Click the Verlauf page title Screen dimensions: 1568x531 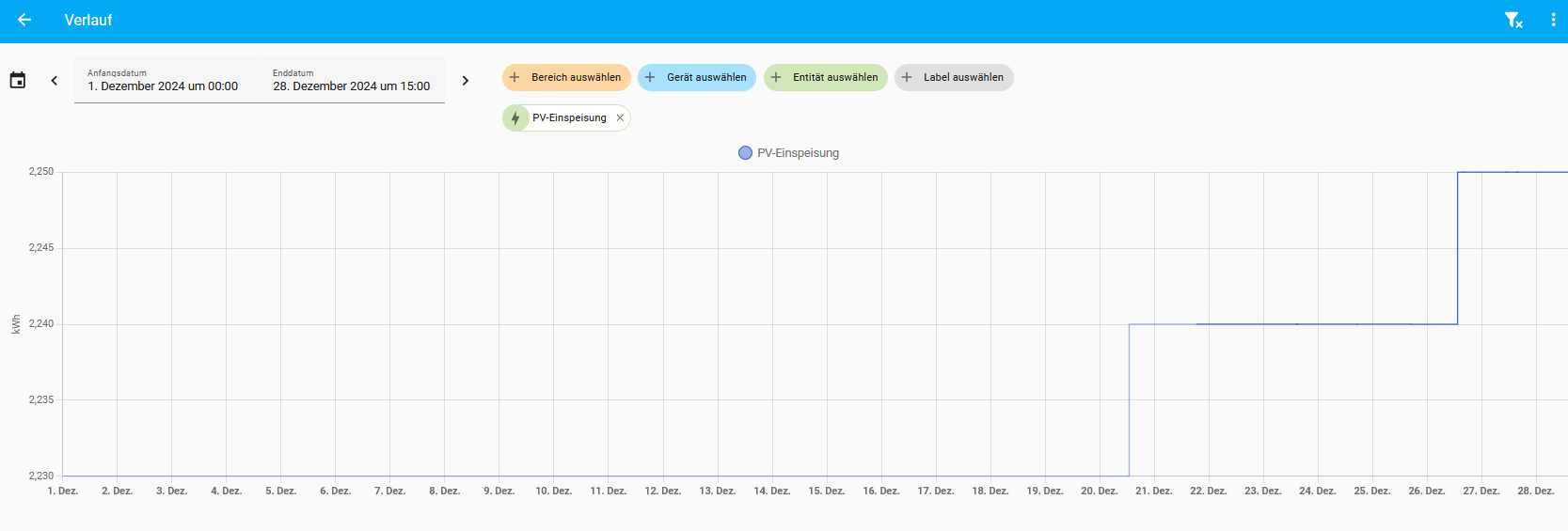[88, 20]
